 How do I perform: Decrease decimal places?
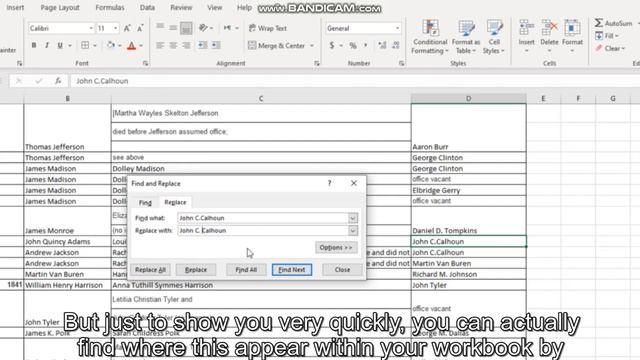(396, 45)
